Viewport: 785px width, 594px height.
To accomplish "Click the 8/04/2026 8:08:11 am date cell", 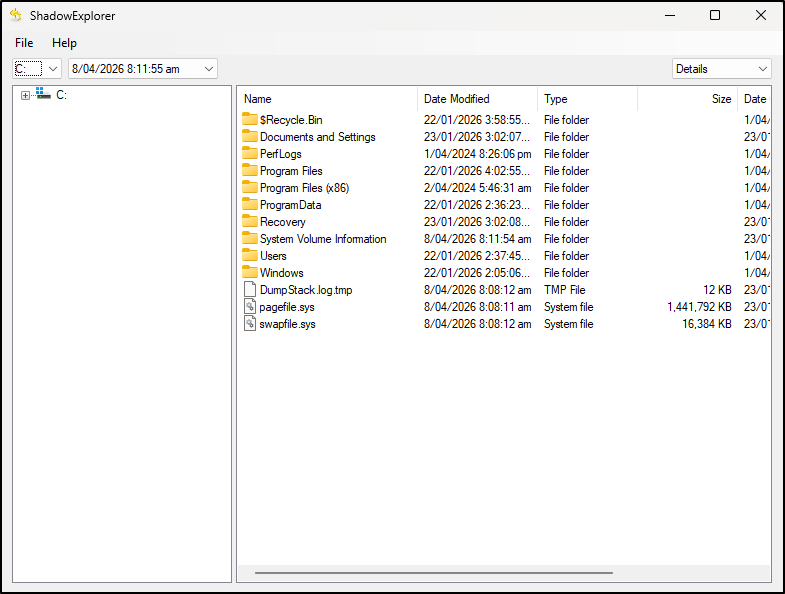I will [x=478, y=307].
